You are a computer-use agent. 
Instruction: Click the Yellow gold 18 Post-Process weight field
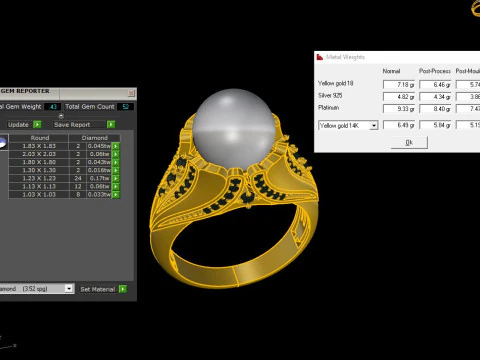click(x=435, y=85)
